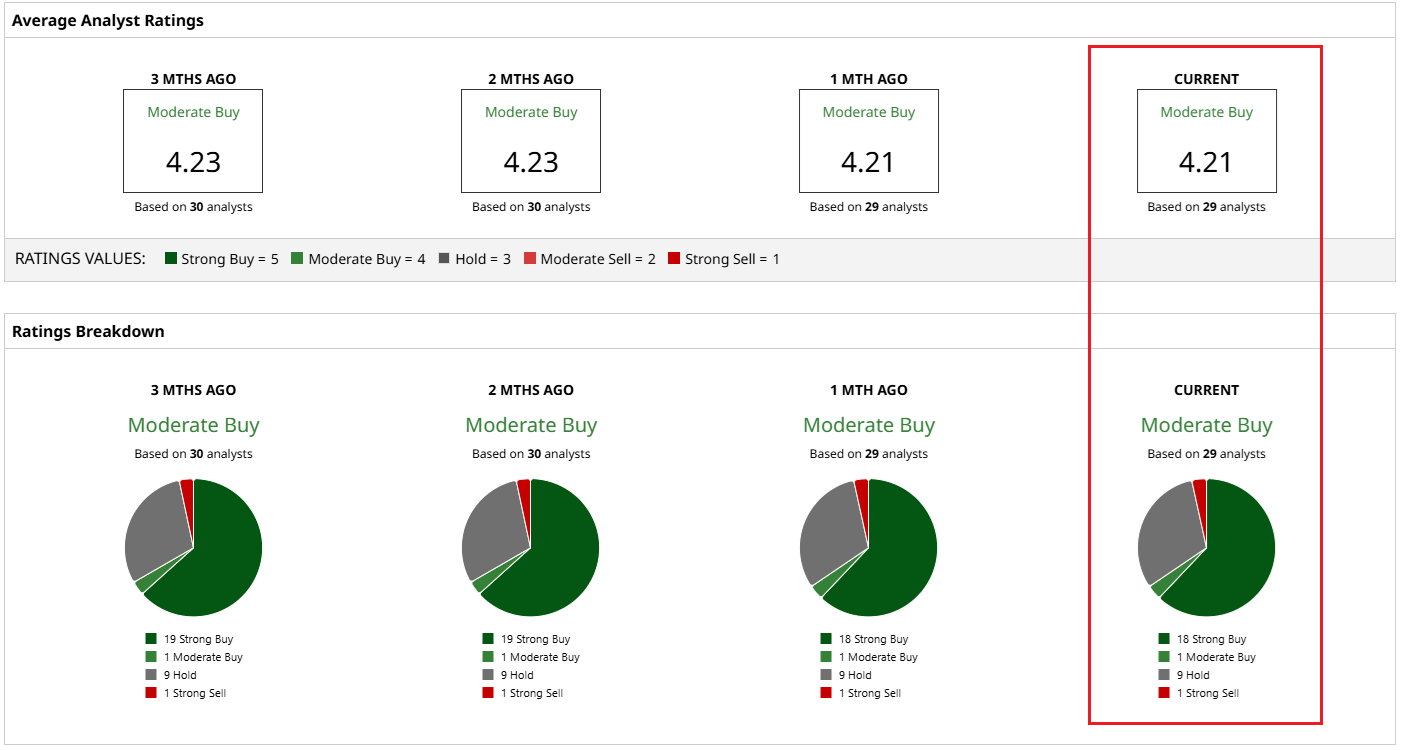Click '2 MTHS AGO' label in Ratings Breakdown
Screen dimensions: 1402x750
coord(531,390)
